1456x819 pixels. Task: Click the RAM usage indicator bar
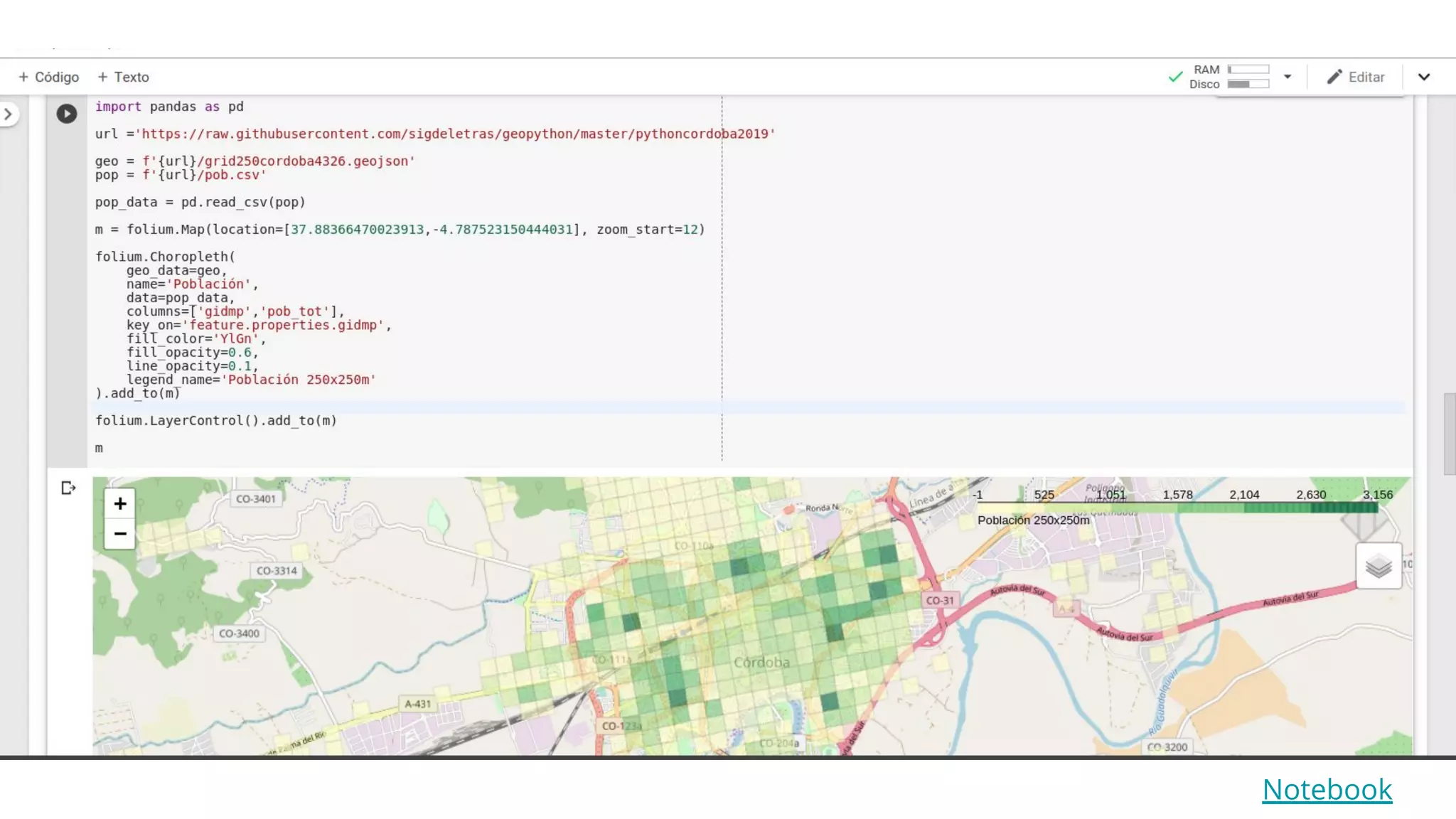1248,70
